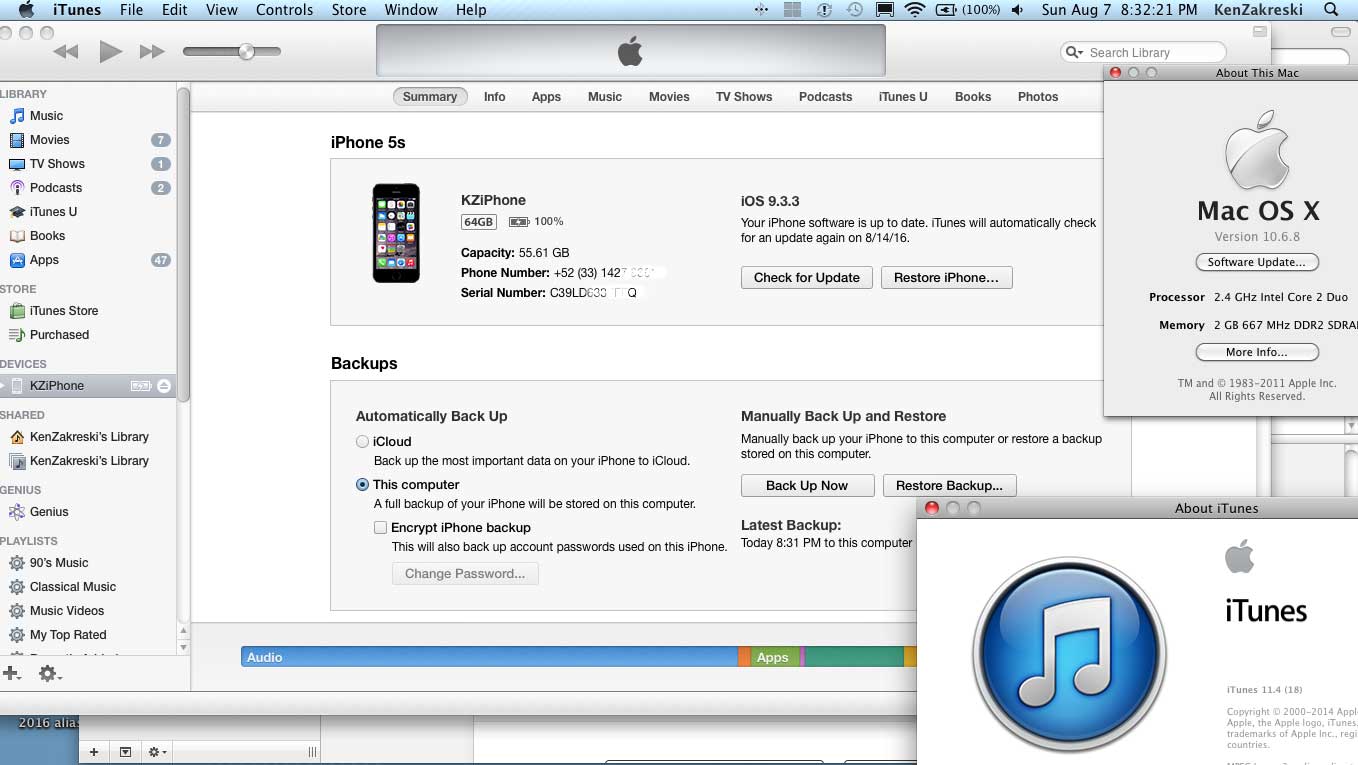Open Books in the Library sidebar
This screenshot has height=765, width=1358.
pyautogui.click(x=47, y=236)
